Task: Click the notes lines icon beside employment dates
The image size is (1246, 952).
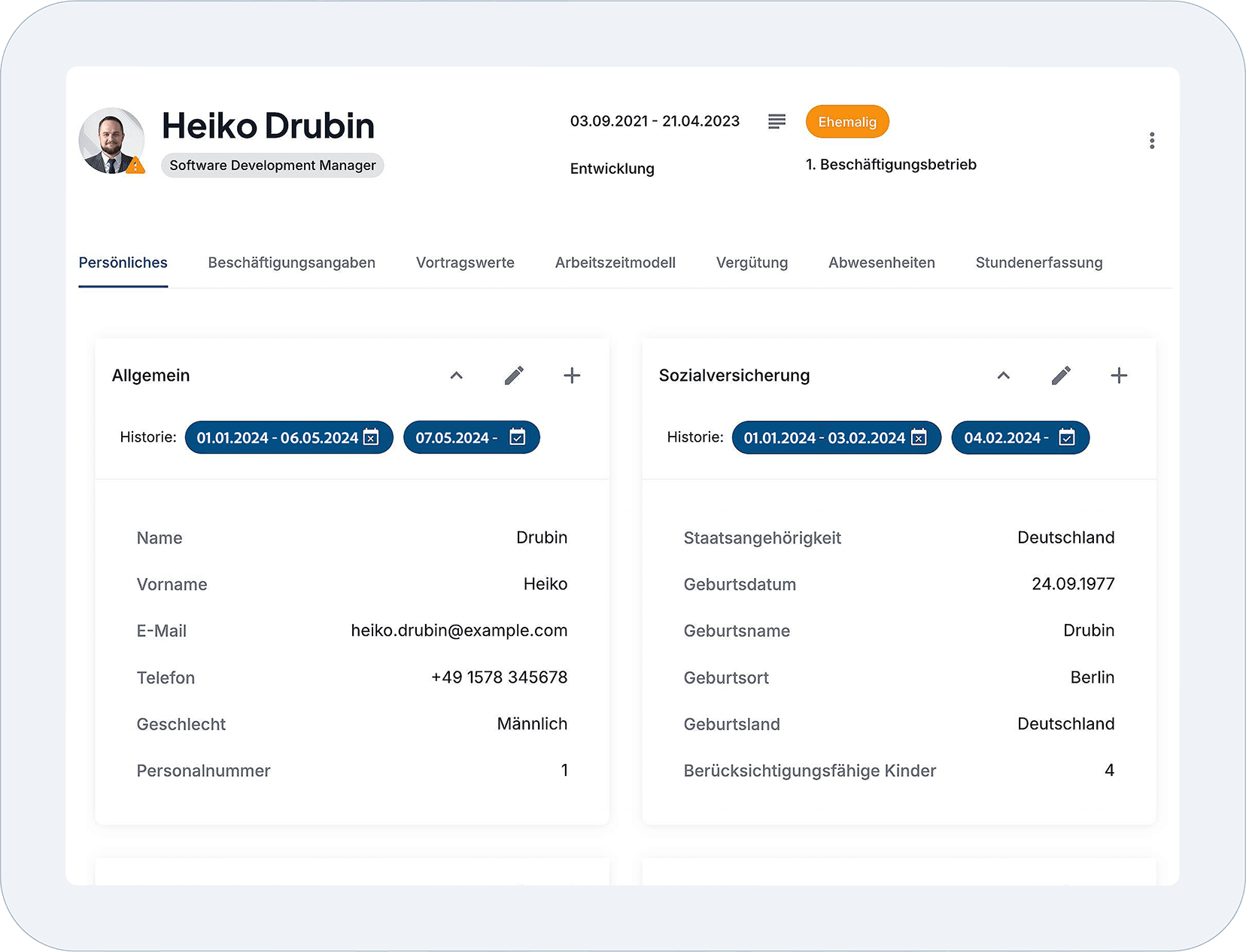Action: tap(776, 121)
